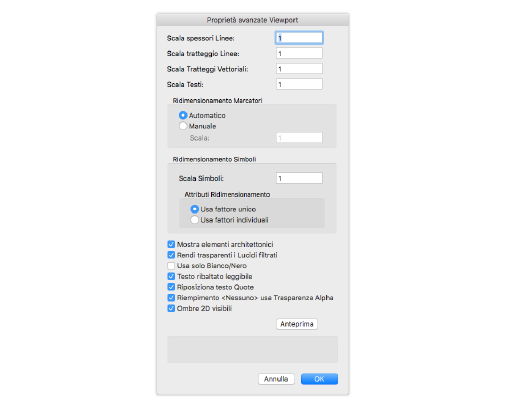The image size is (509, 400).
Task: Click the Scala tratteggio Linee field
Action: (299, 53)
